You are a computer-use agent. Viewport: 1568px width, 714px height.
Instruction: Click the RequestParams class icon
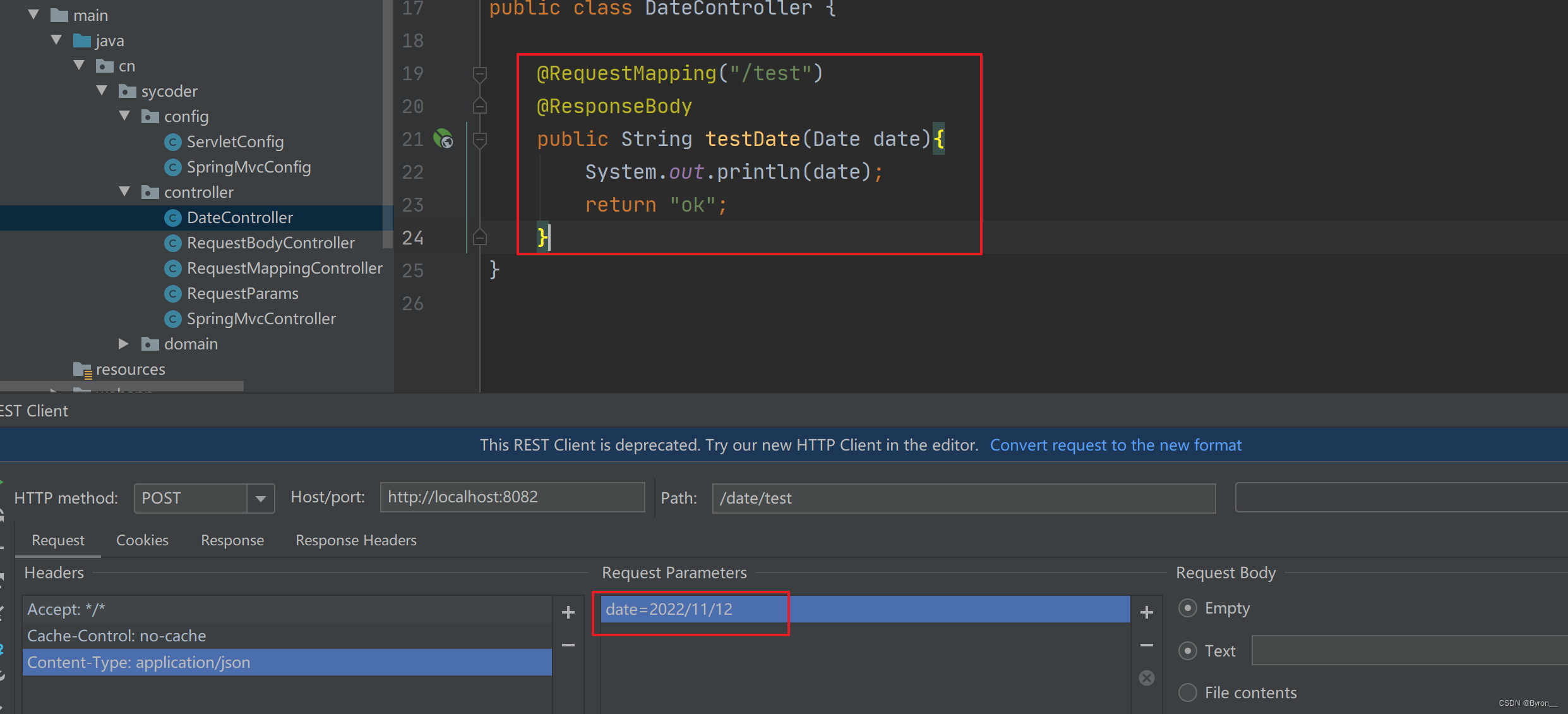[173, 294]
